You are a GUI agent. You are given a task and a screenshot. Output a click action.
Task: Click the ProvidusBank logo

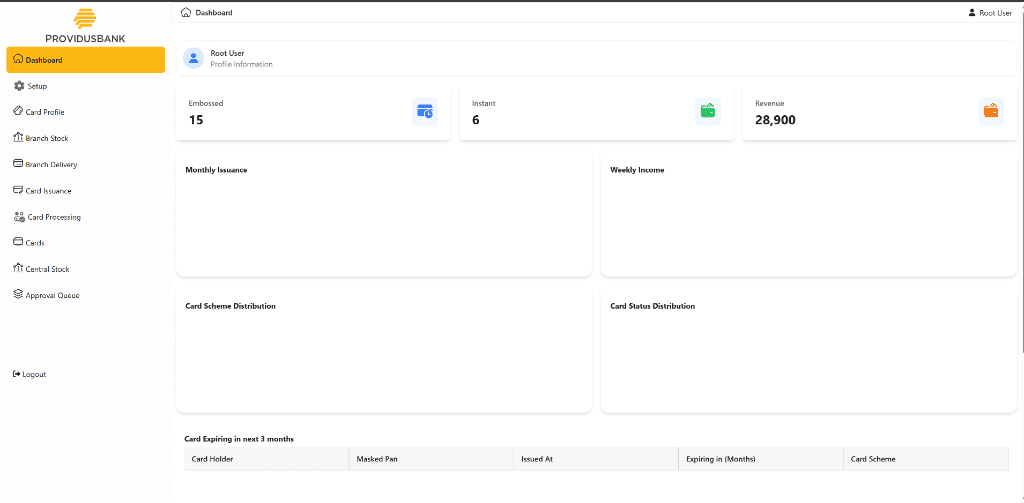tap(86, 26)
